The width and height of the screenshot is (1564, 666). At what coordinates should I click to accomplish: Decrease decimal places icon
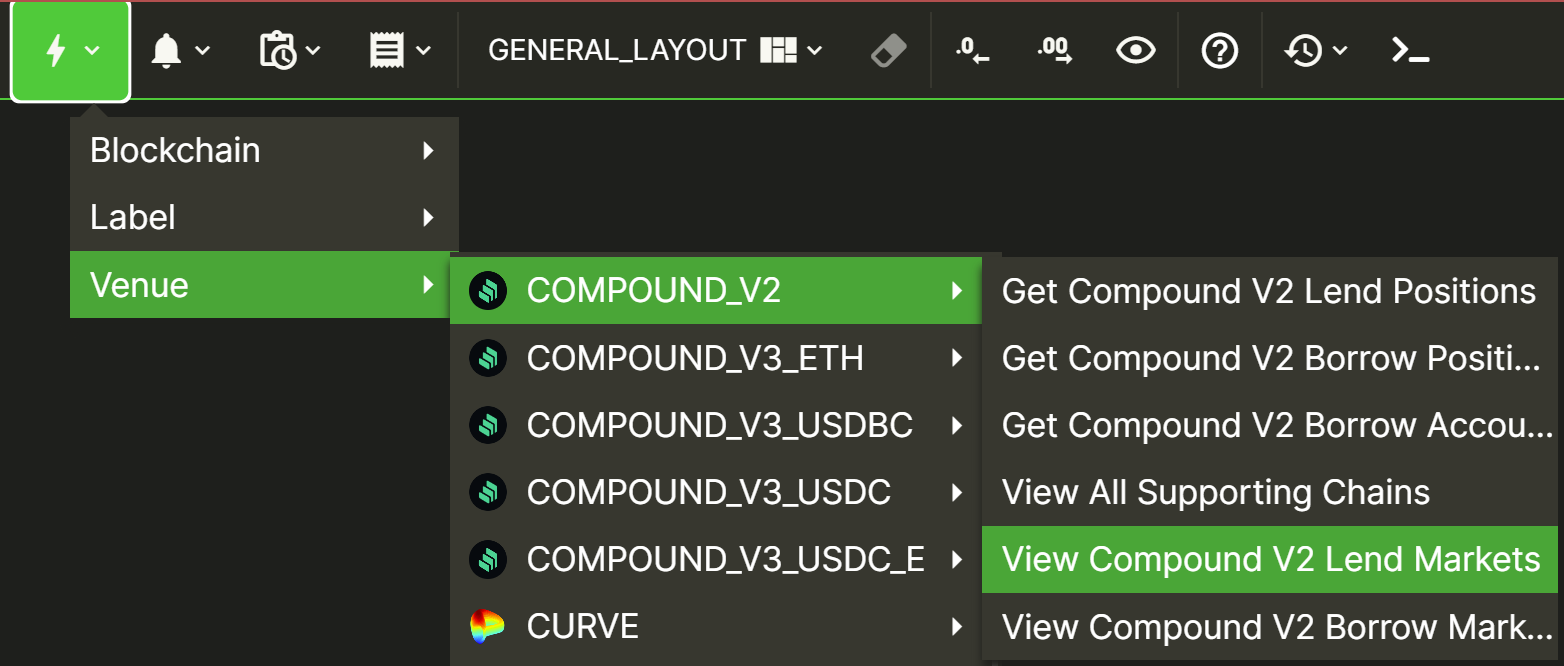pyautogui.click(x=972, y=50)
